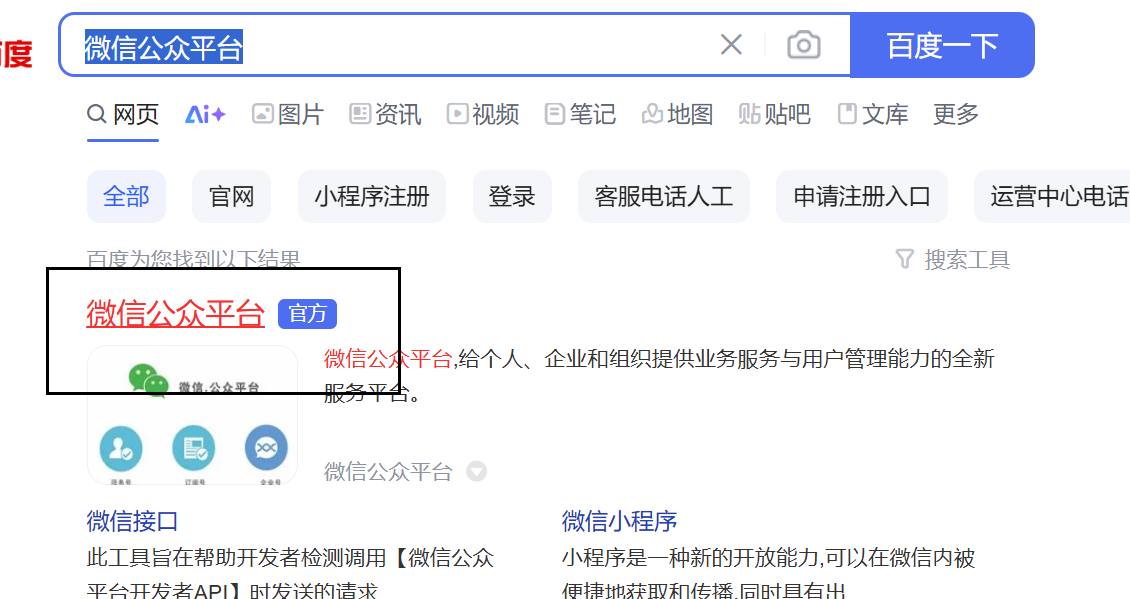Select the 登录 filter chip
Screen dimensions: 1130x599
tap(512, 196)
